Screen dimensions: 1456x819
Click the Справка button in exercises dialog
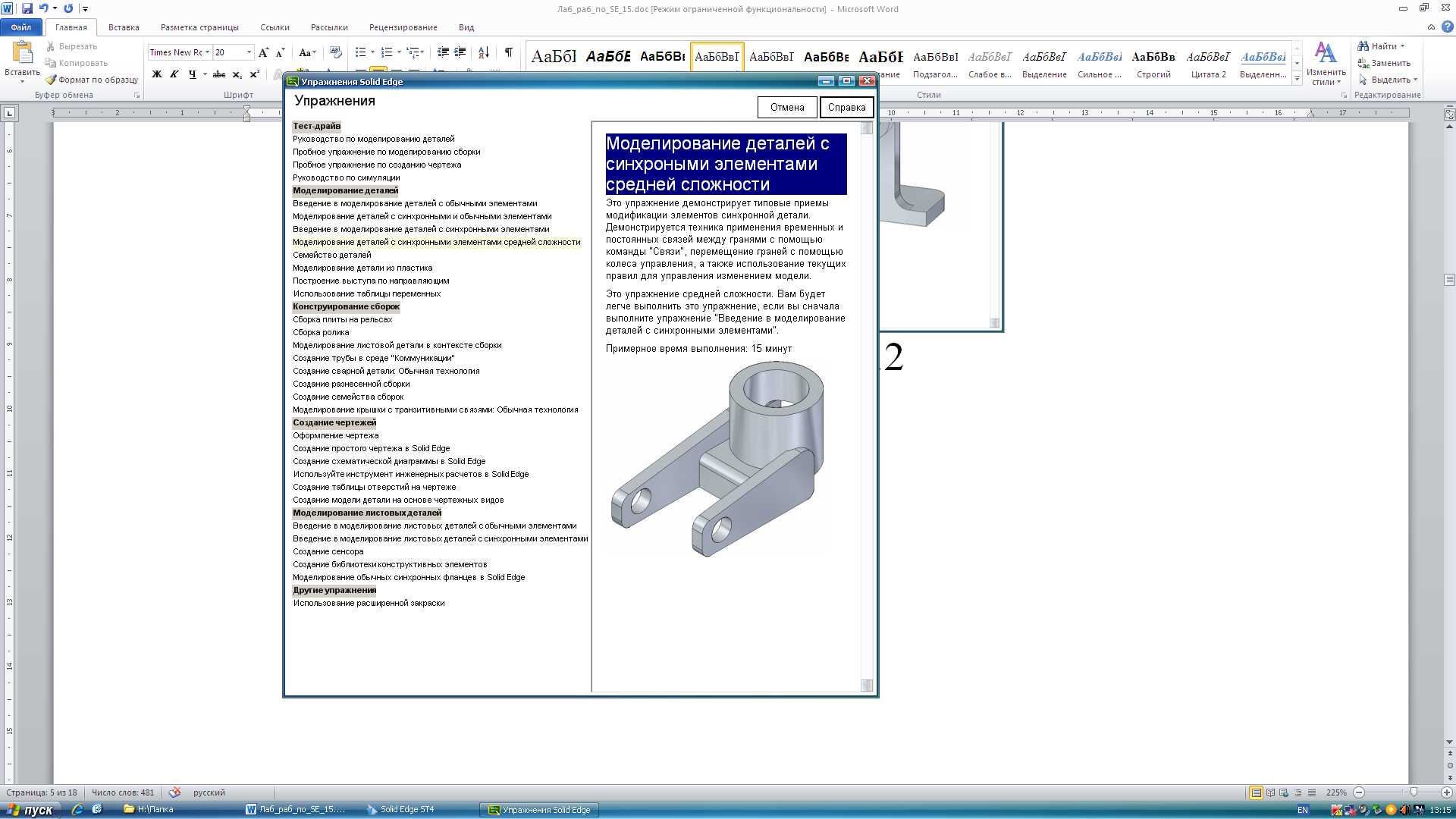coord(846,107)
